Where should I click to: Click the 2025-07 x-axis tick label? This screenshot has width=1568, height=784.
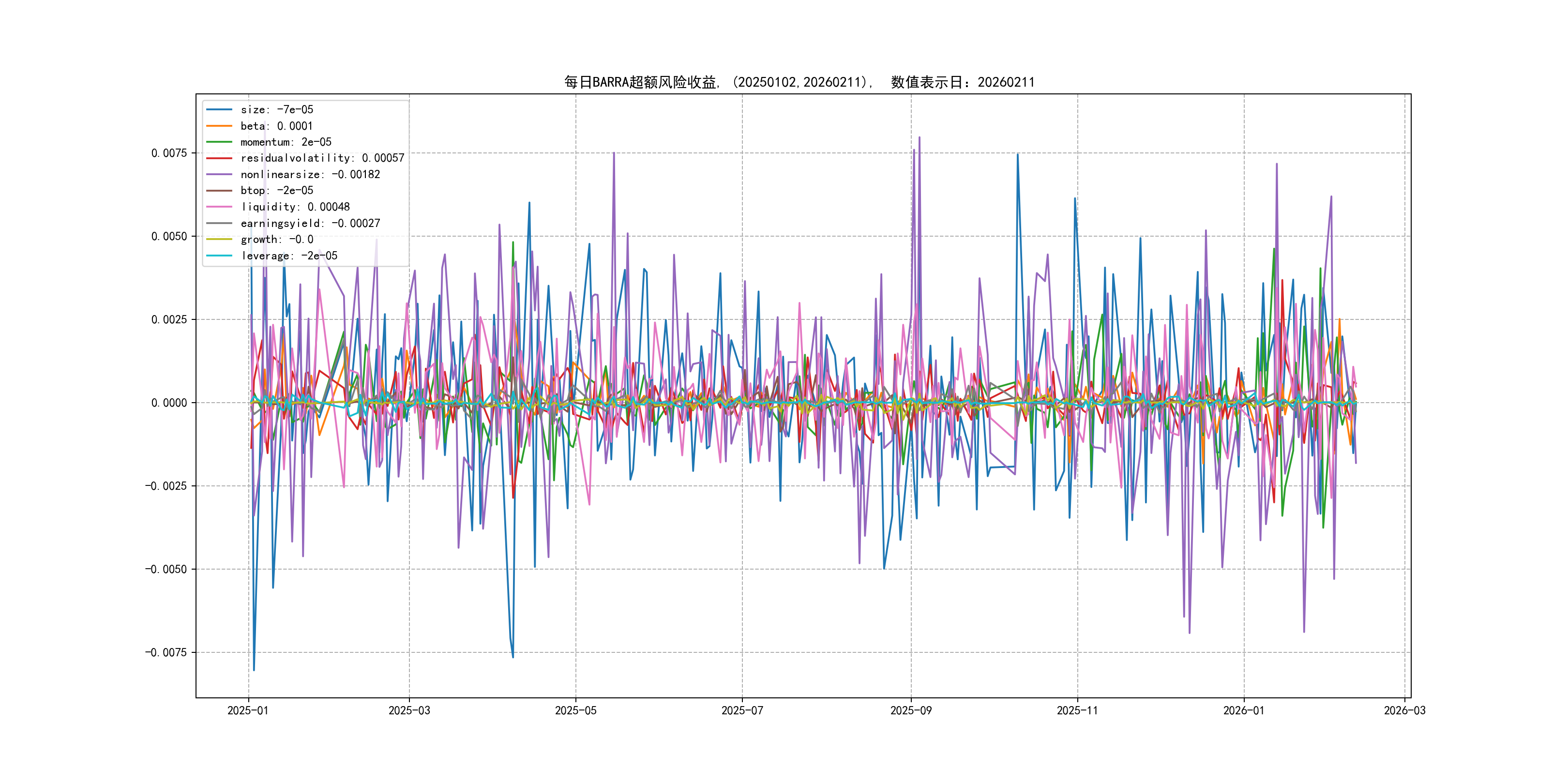(742, 710)
